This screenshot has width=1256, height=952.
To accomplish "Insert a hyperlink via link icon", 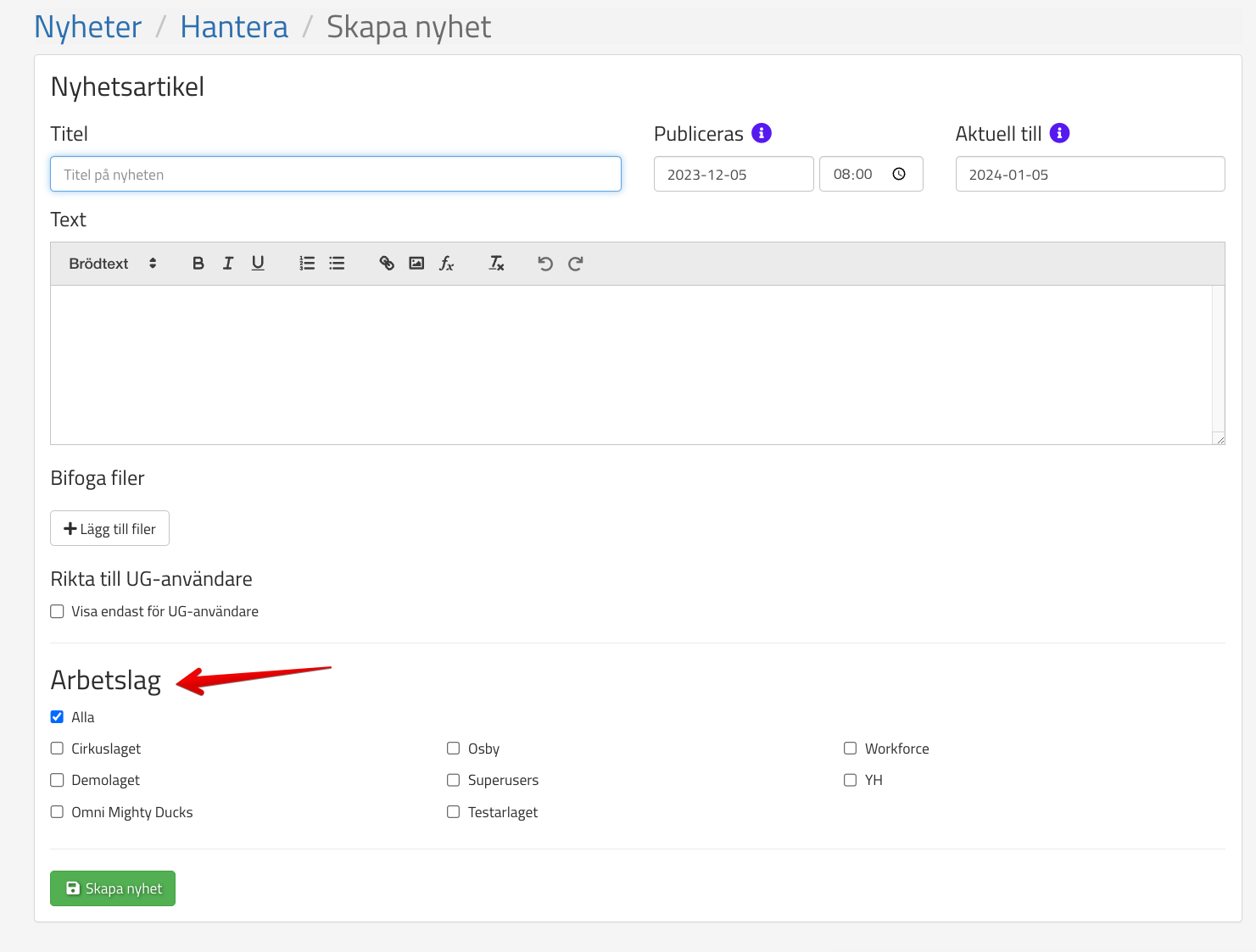I will coord(387,264).
